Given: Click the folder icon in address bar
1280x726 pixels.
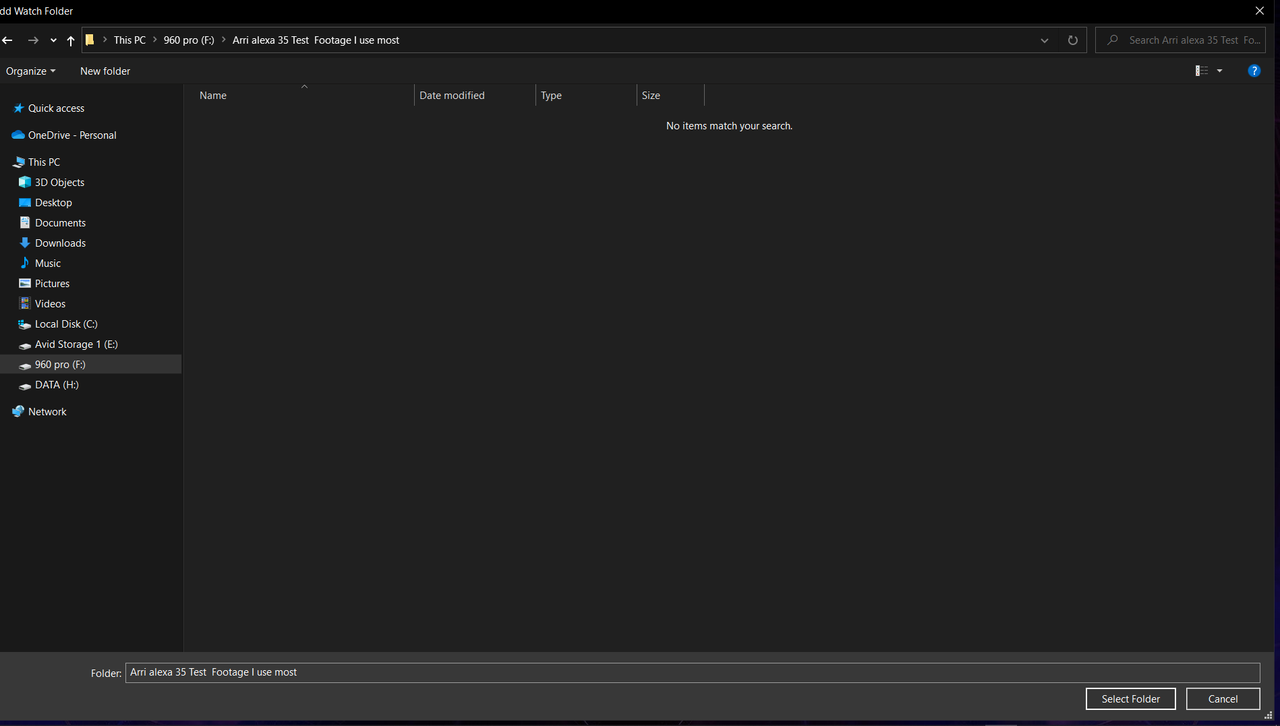Looking at the screenshot, I should [90, 40].
